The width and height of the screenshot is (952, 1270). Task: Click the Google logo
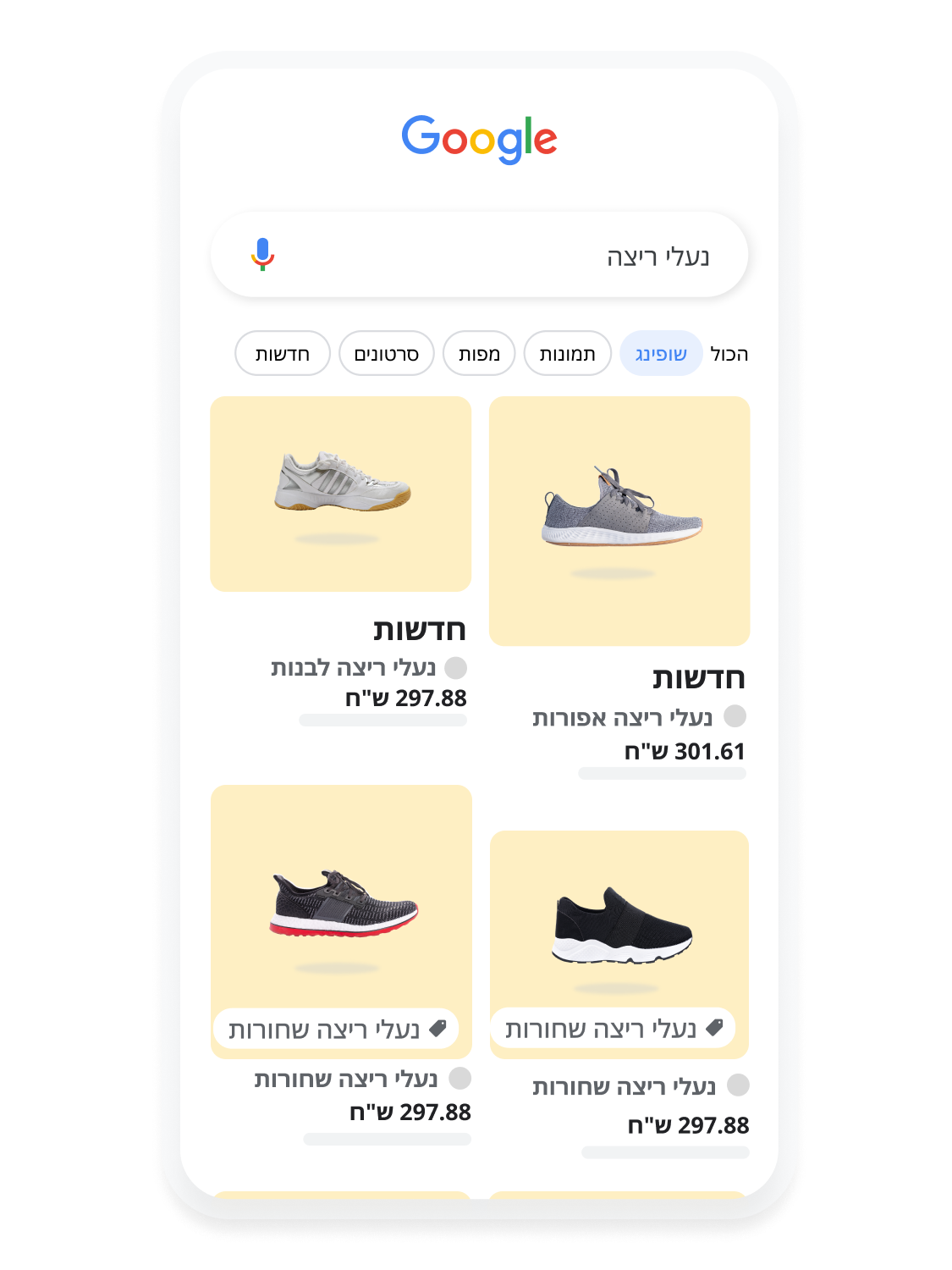pyautogui.click(x=479, y=140)
